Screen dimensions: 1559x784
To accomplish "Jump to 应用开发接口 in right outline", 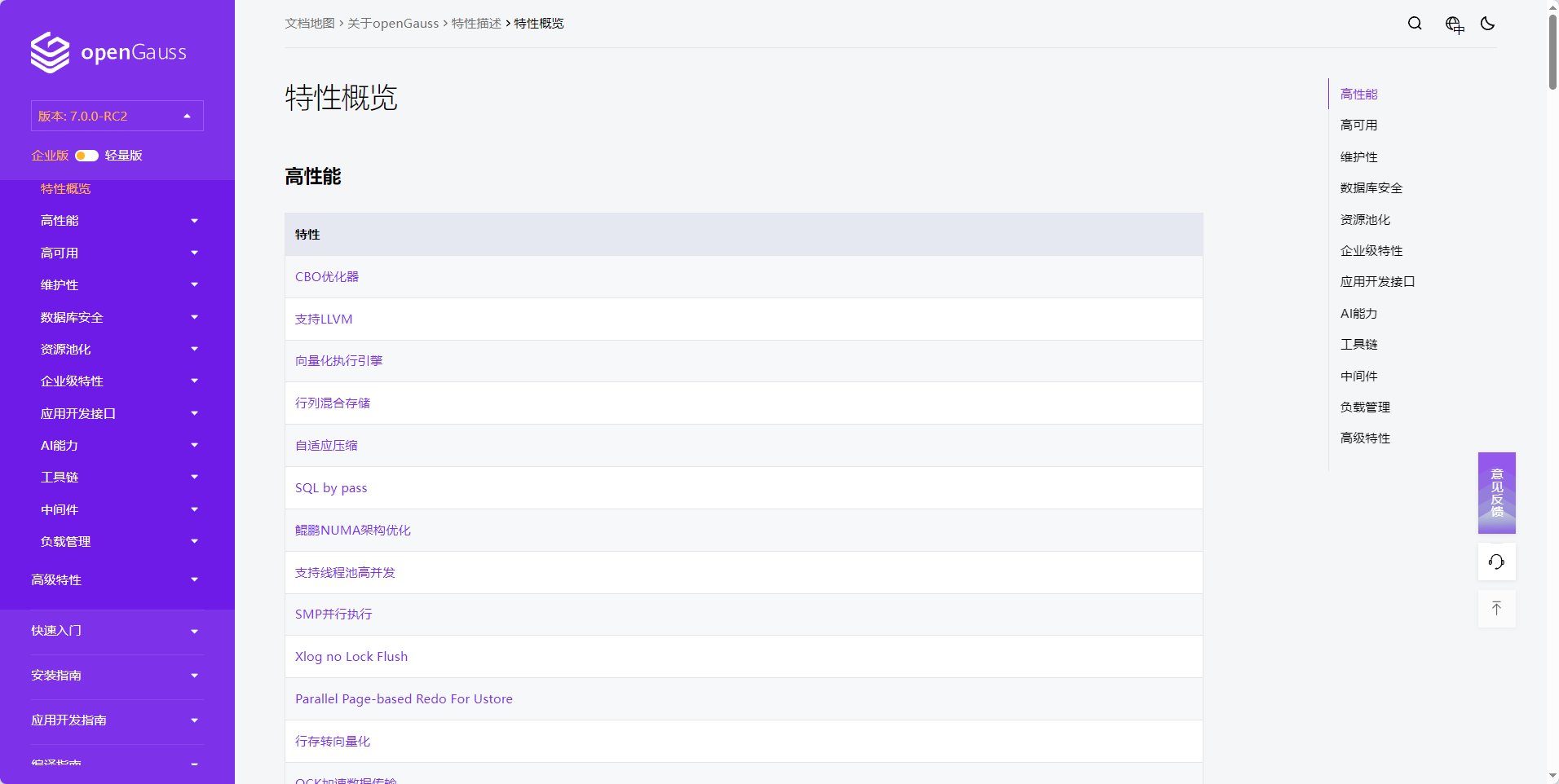I will pyautogui.click(x=1378, y=282).
